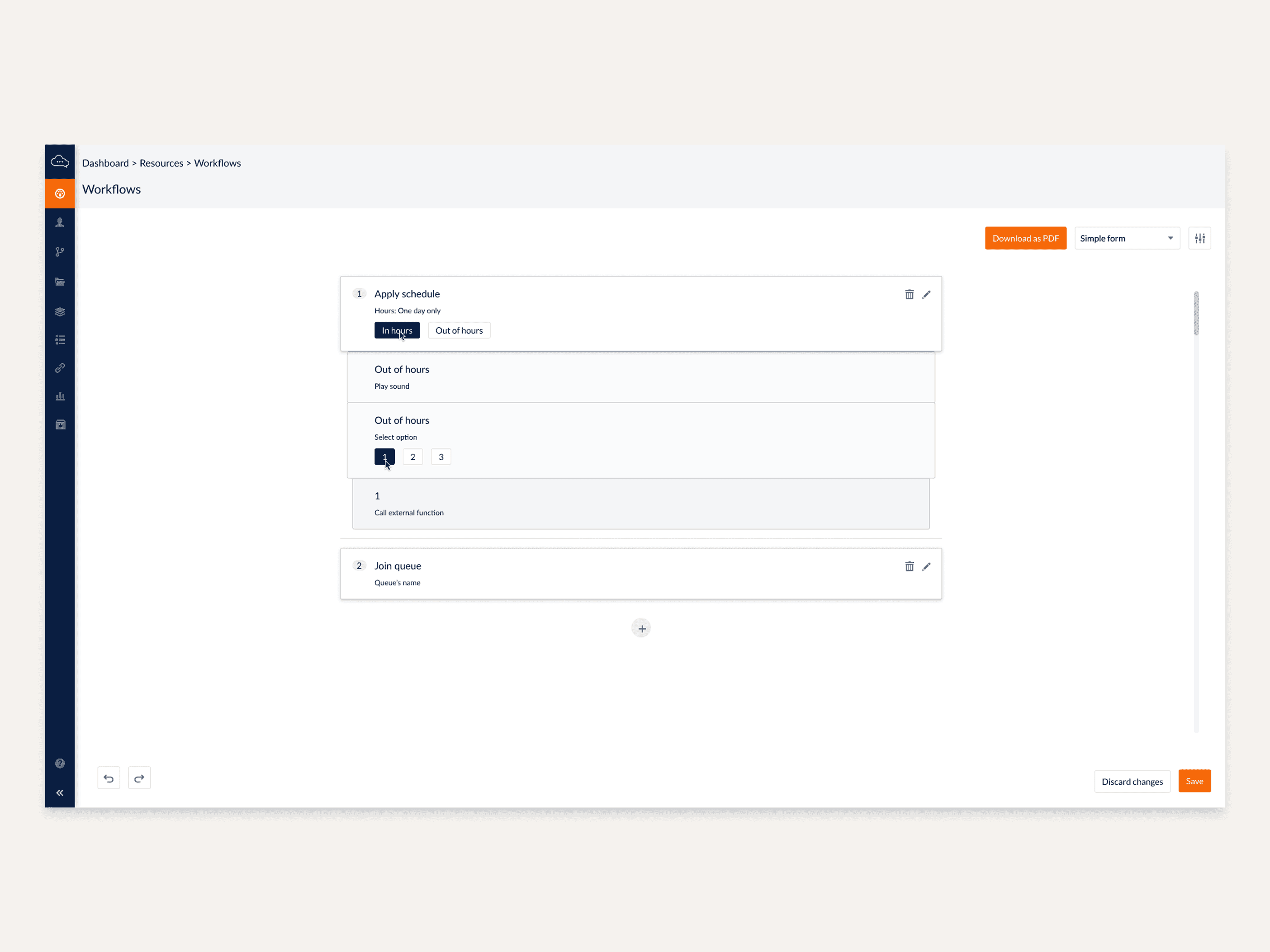This screenshot has width=1270, height=952.
Task: Click the cloud logo icon in sidebar
Action: point(60,162)
